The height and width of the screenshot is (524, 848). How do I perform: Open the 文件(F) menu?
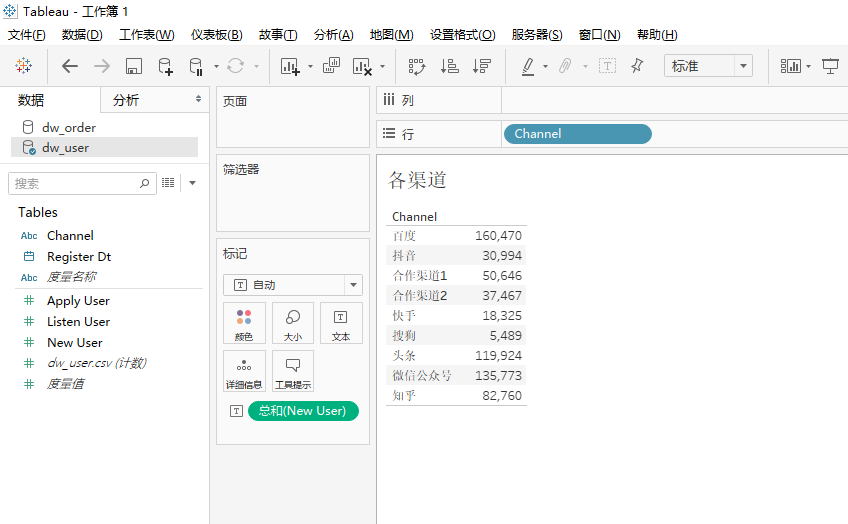click(26, 35)
